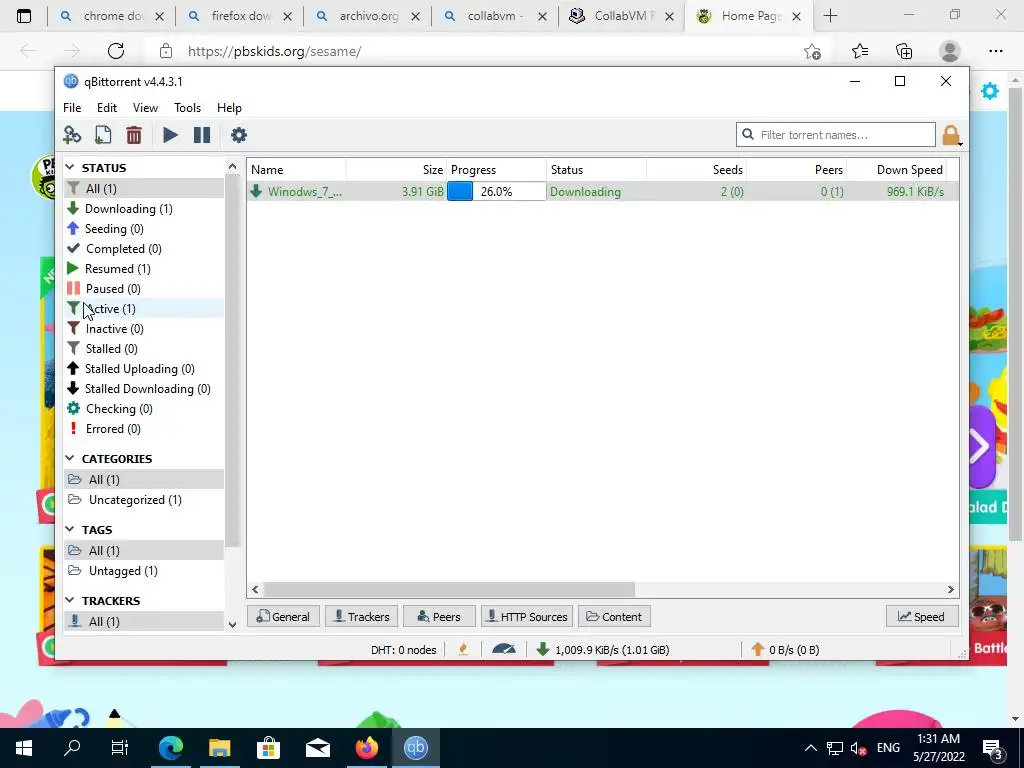Click the lock UI padlock icon
Screen dimensions: 1024x768
[x=951, y=135]
